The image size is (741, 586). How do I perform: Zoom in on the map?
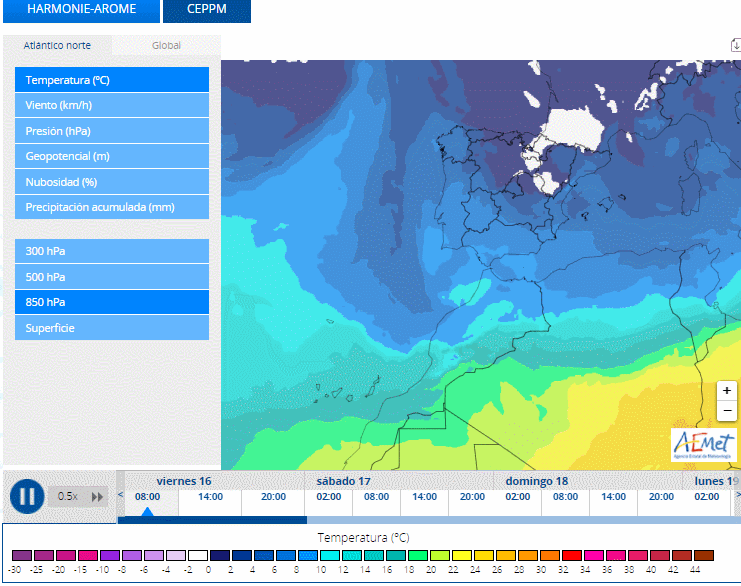[727, 391]
